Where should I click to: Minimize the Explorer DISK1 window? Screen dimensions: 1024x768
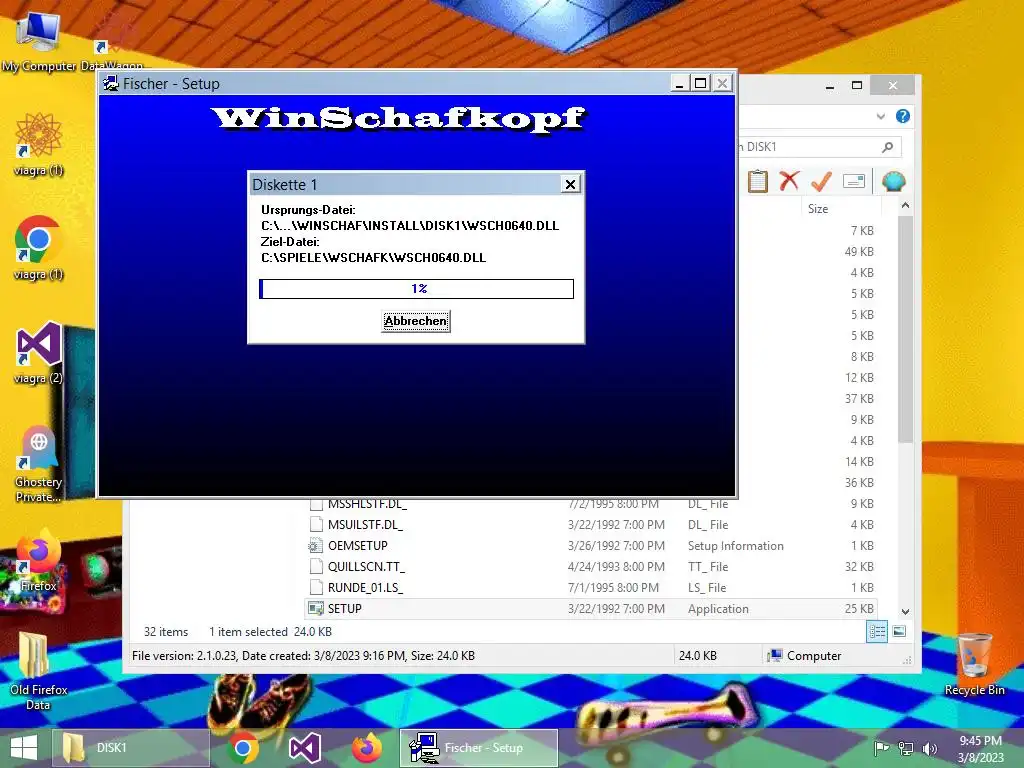point(829,86)
